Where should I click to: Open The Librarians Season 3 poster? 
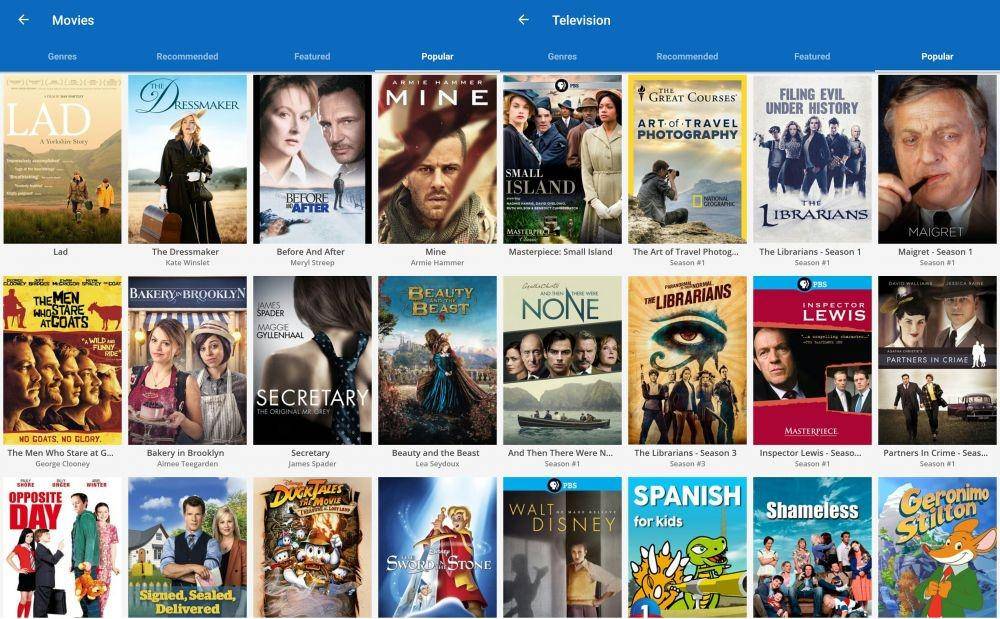(x=688, y=360)
